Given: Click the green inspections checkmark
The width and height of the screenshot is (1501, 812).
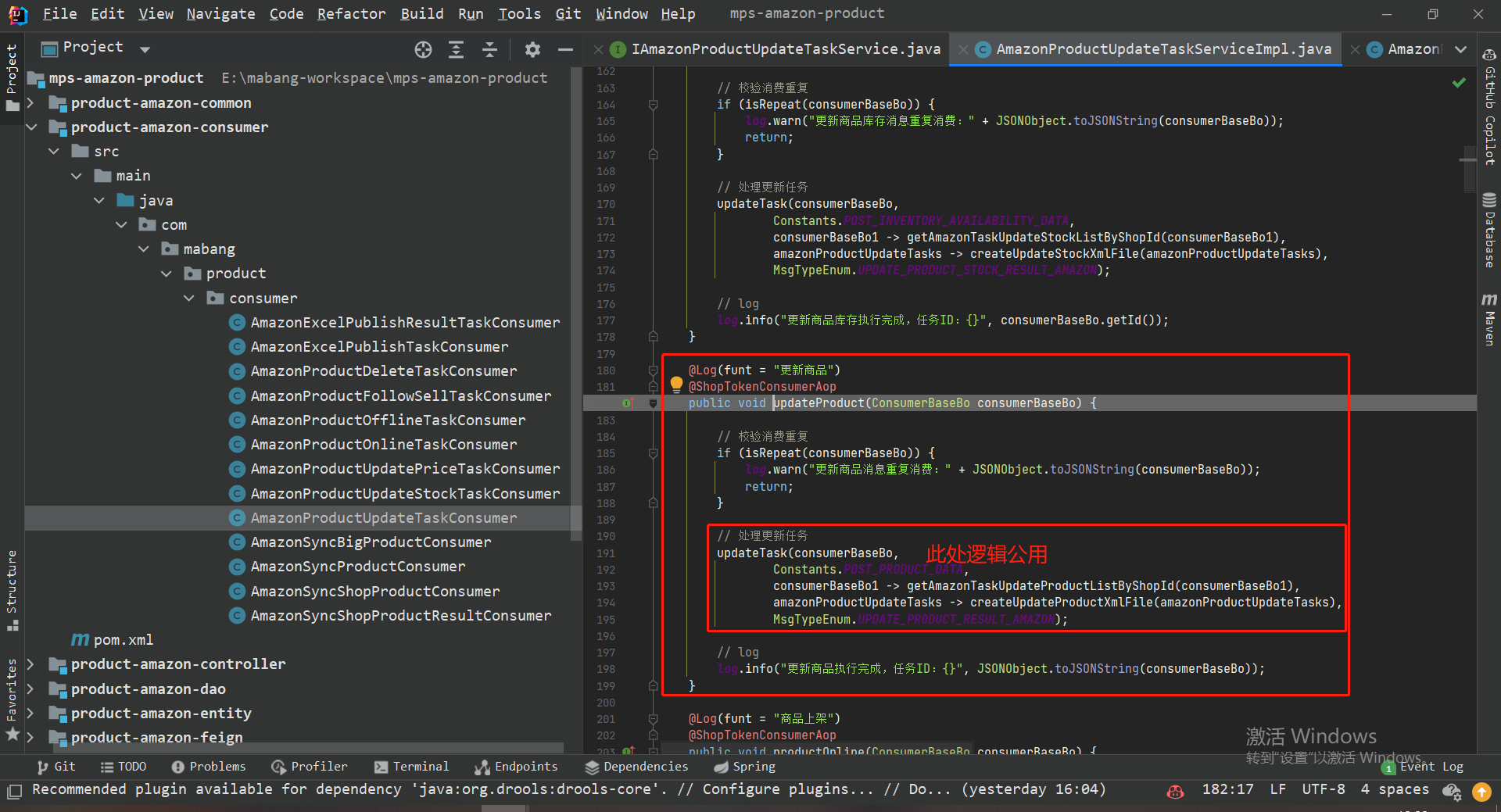Looking at the screenshot, I should pos(1459,83).
